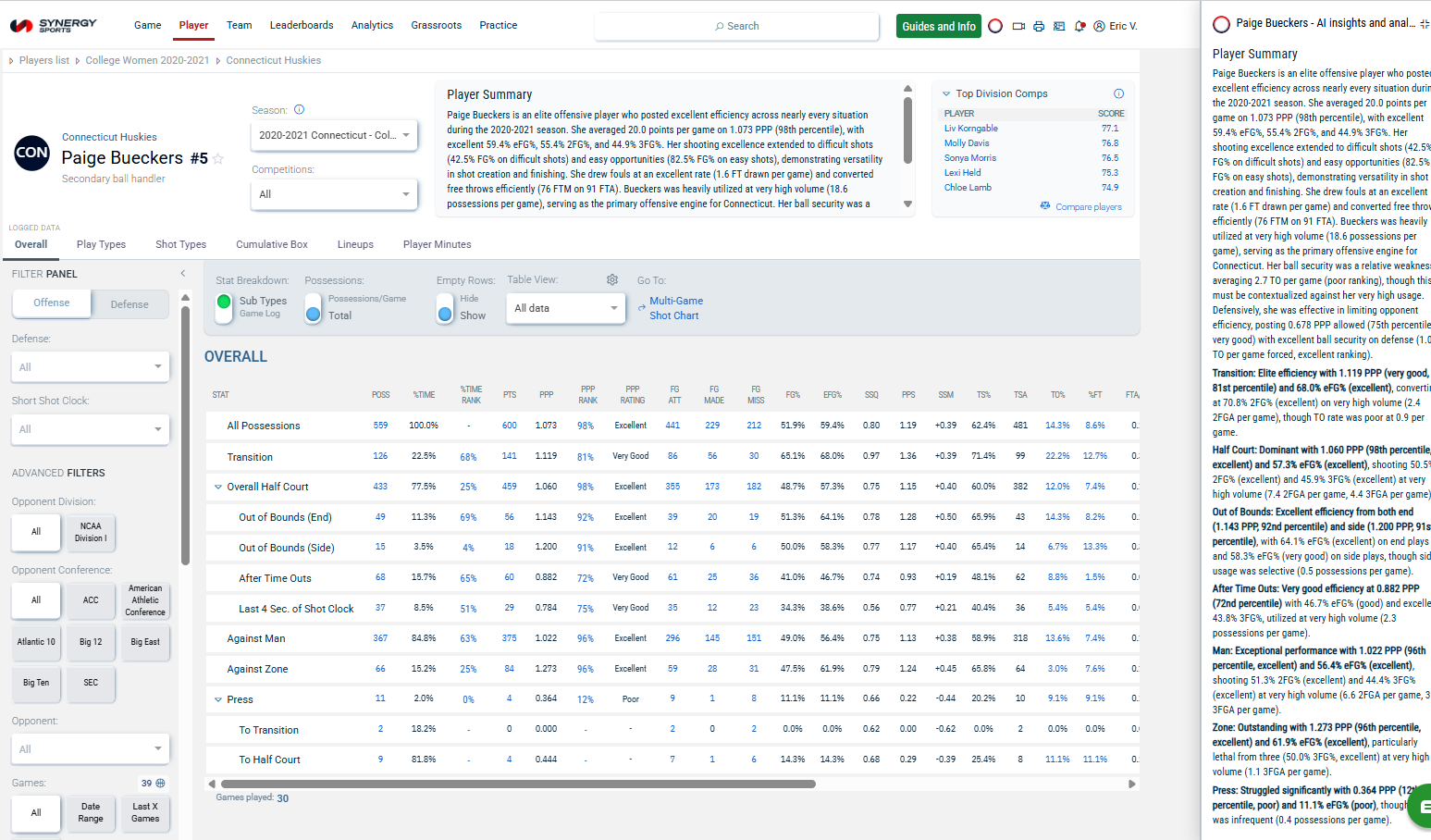Click the Last X Games button
This screenshot has height=840, width=1431.
(x=145, y=812)
